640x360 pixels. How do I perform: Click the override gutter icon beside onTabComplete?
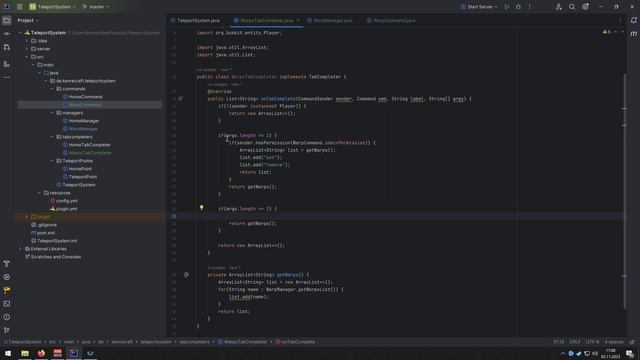point(180,99)
